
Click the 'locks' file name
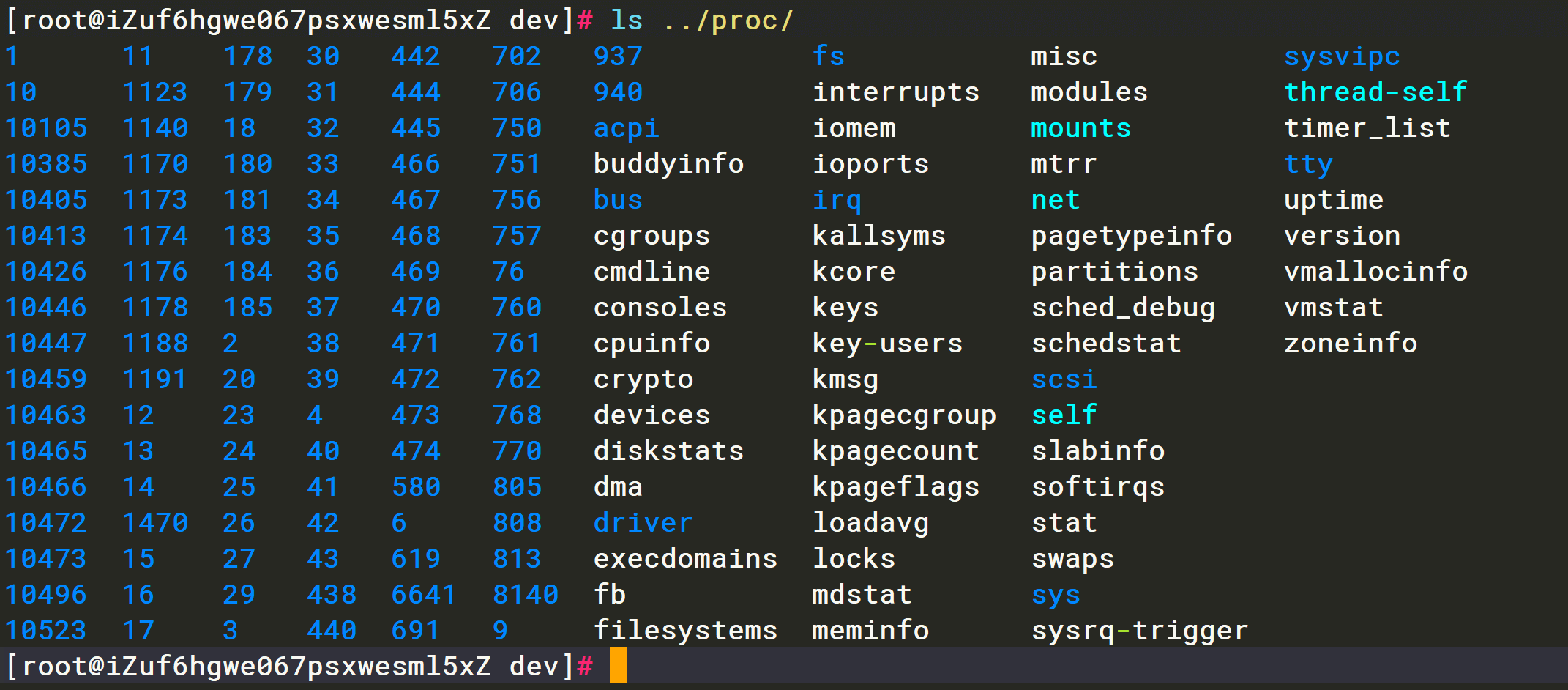coord(854,558)
